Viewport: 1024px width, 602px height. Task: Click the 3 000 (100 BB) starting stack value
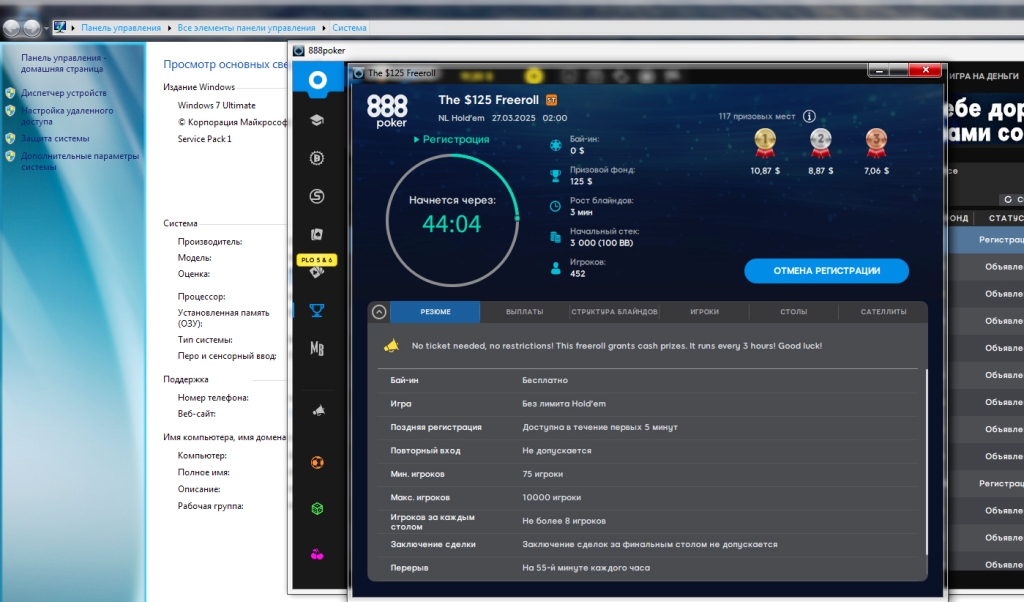pos(601,243)
